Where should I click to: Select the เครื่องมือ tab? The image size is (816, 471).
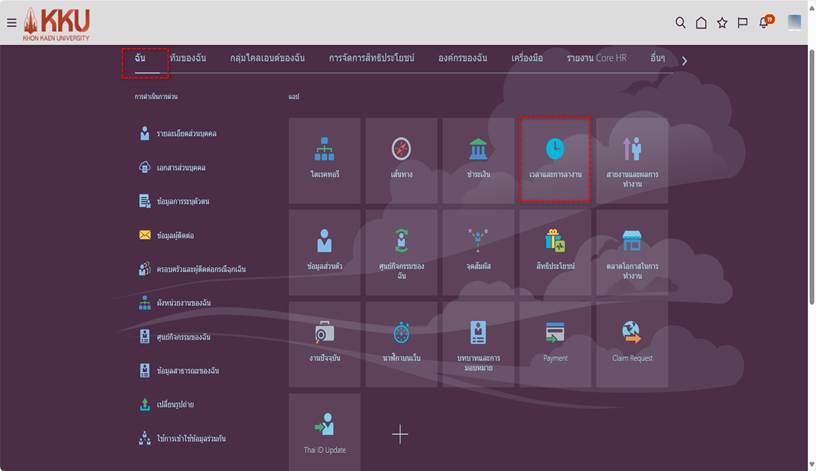point(526,59)
